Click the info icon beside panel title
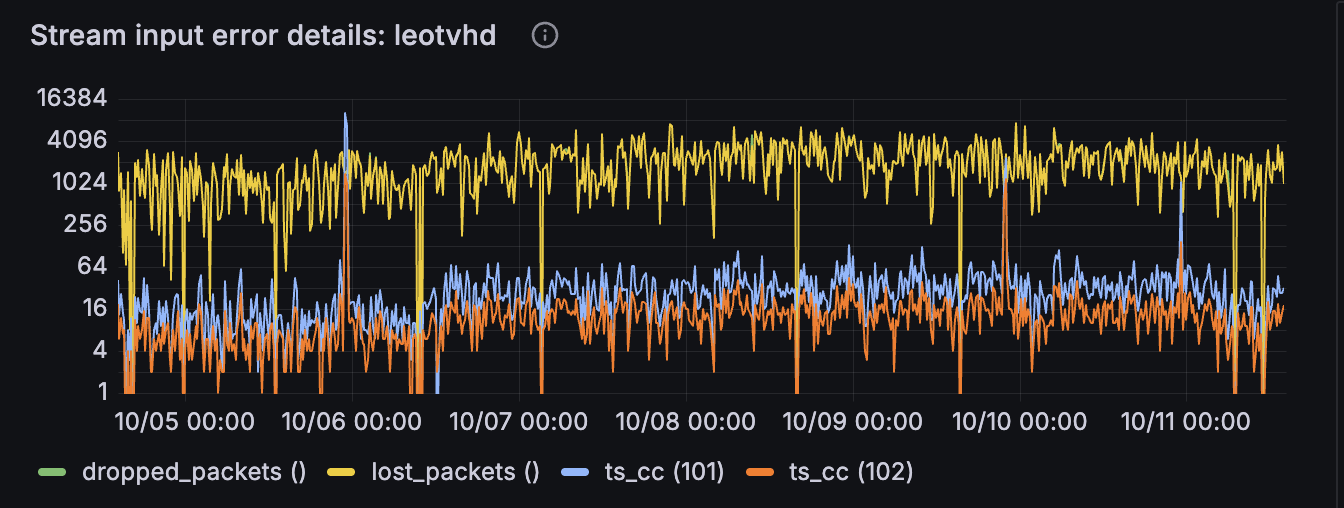The width and height of the screenshot is (1344, 508). 545,36
